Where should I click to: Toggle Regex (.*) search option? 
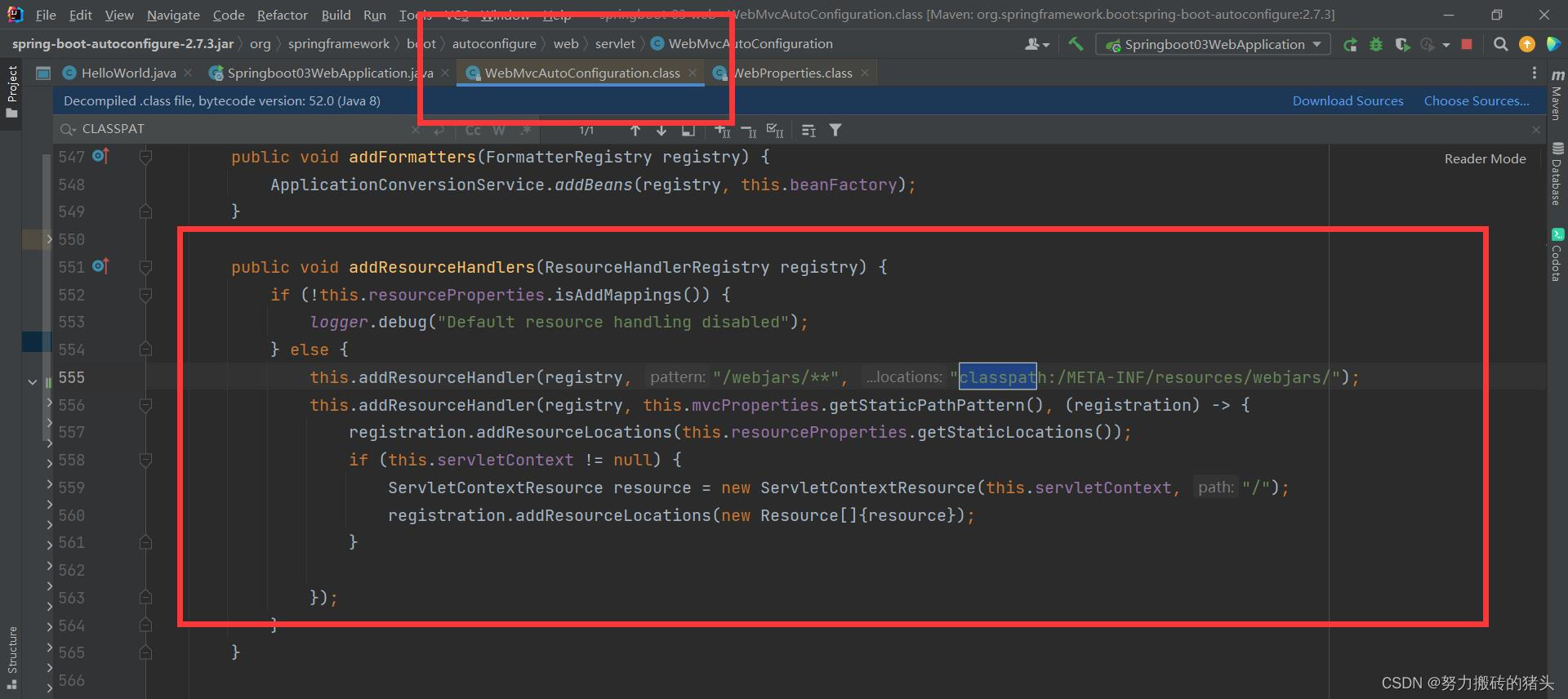click(x=526, y=130)
